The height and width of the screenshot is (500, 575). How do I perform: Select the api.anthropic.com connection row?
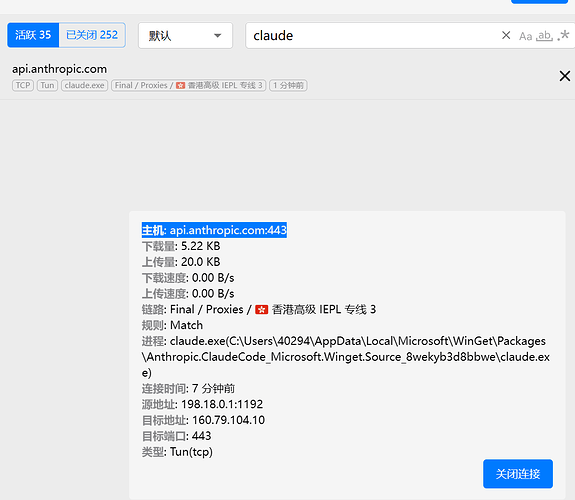(288, 78)
